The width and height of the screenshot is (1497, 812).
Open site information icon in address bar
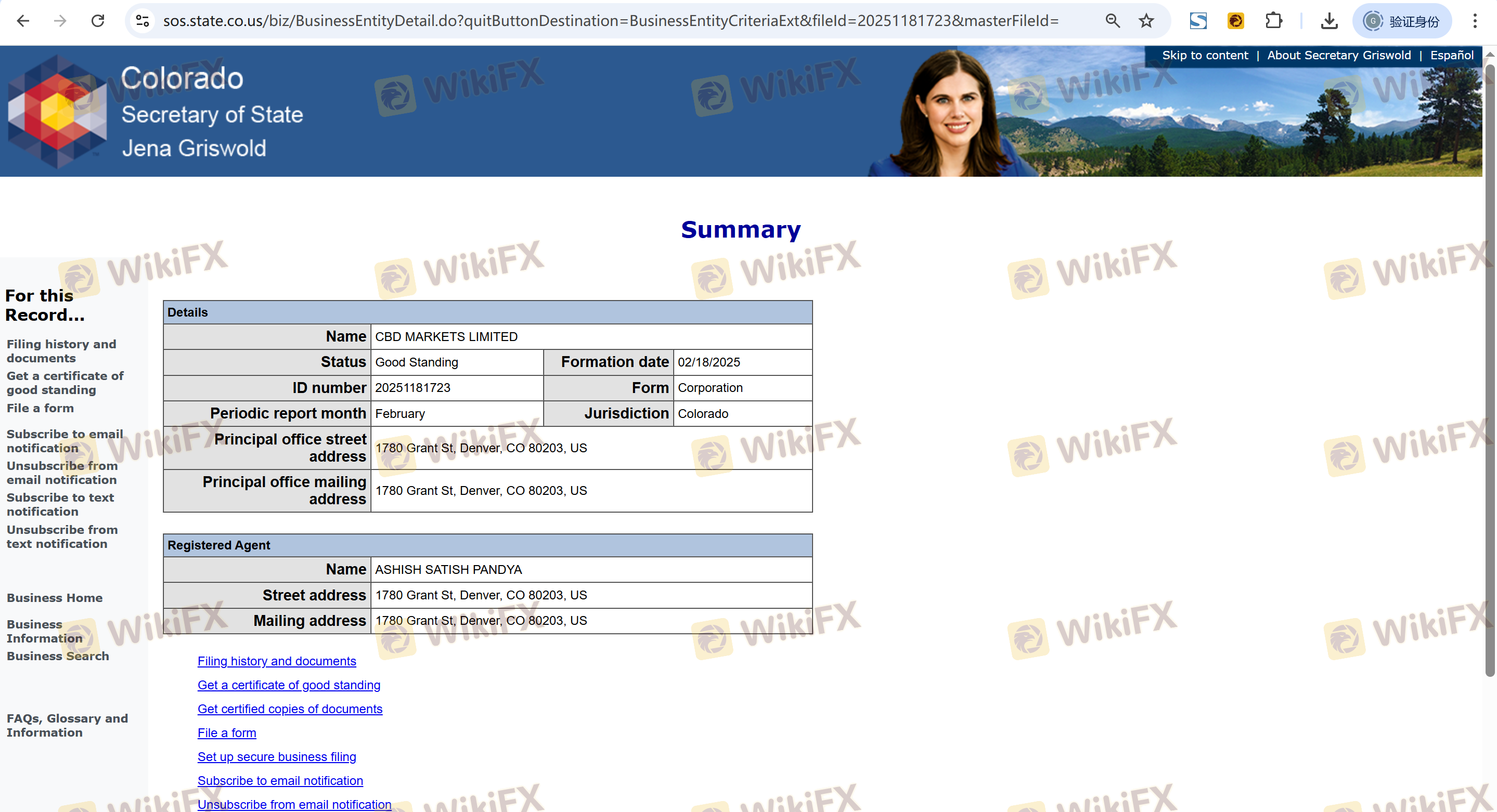pyautogui.click(x=143, y=21)
